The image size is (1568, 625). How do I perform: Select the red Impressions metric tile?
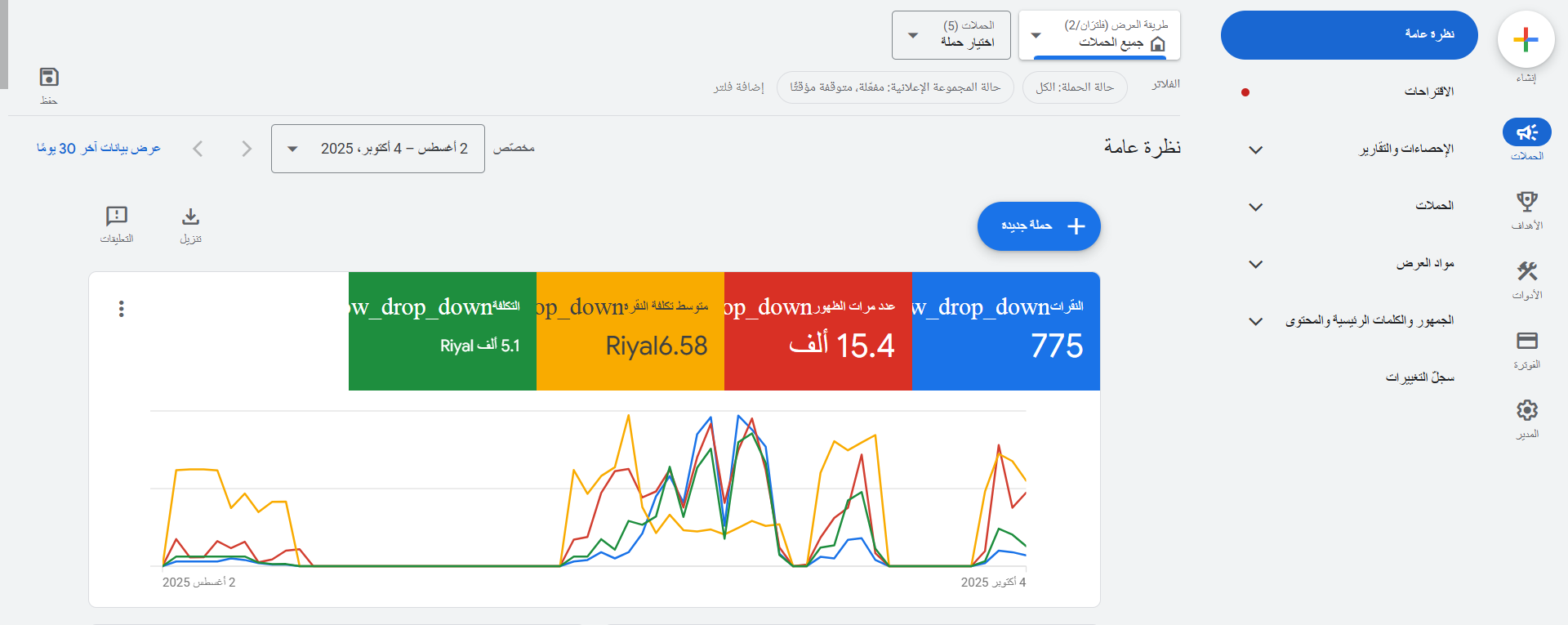pyautogui.click(x=817, y=331)
